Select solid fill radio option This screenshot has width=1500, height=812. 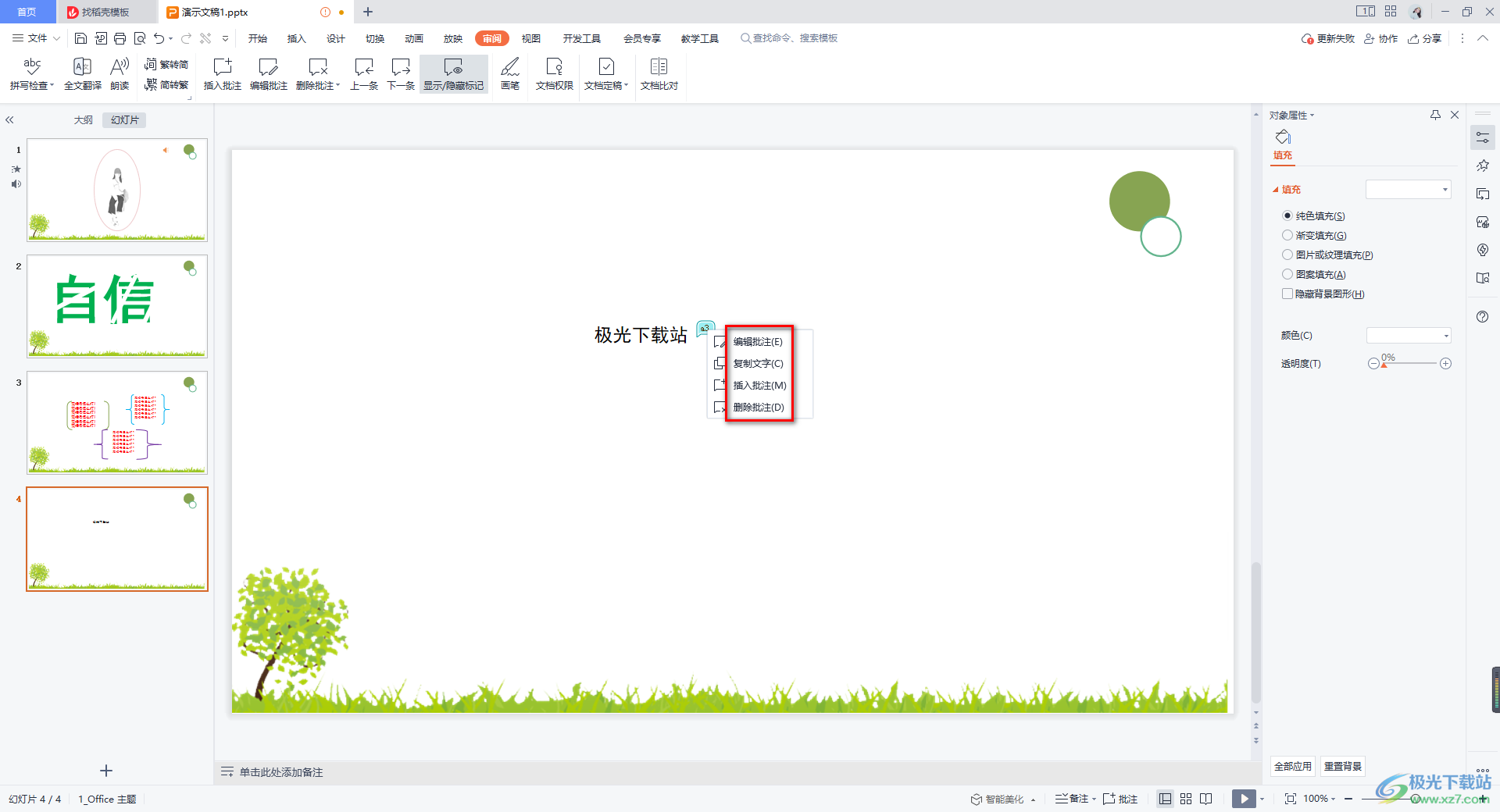click(x=1287, y=215)
